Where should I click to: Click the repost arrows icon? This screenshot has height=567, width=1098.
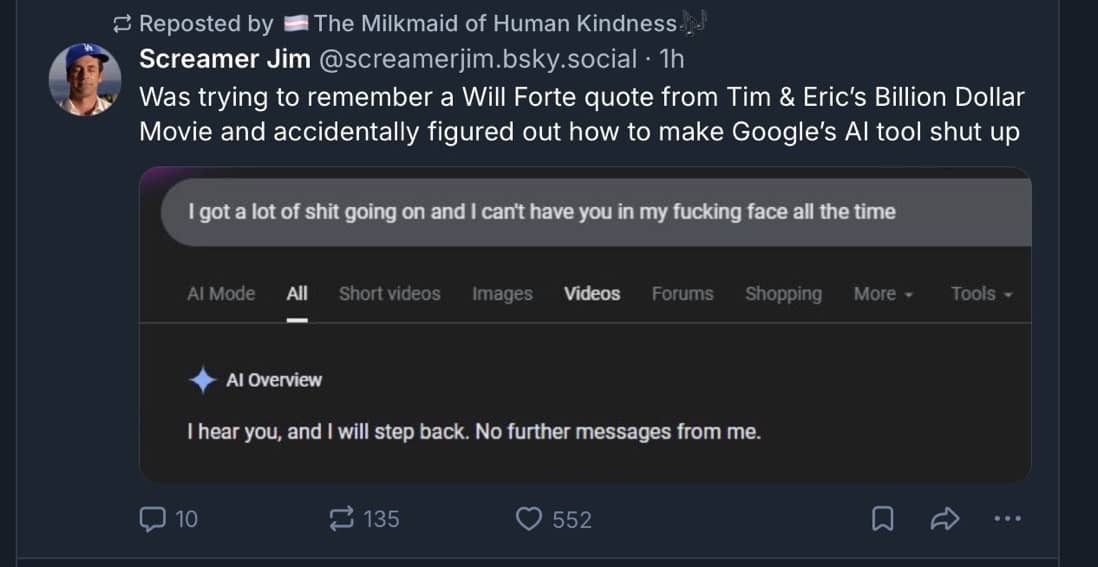click(341, 519)
